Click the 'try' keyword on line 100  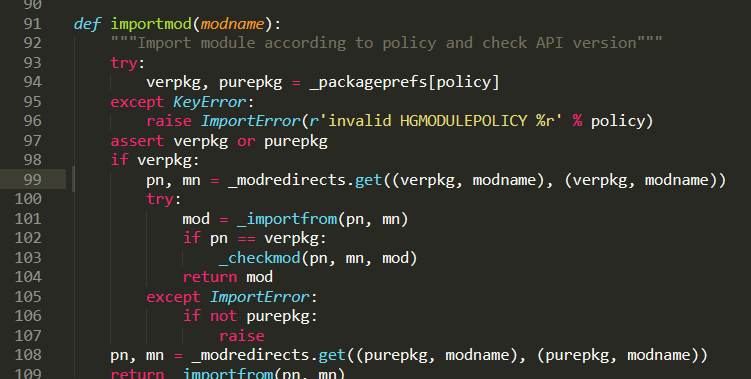coord(160,199)
